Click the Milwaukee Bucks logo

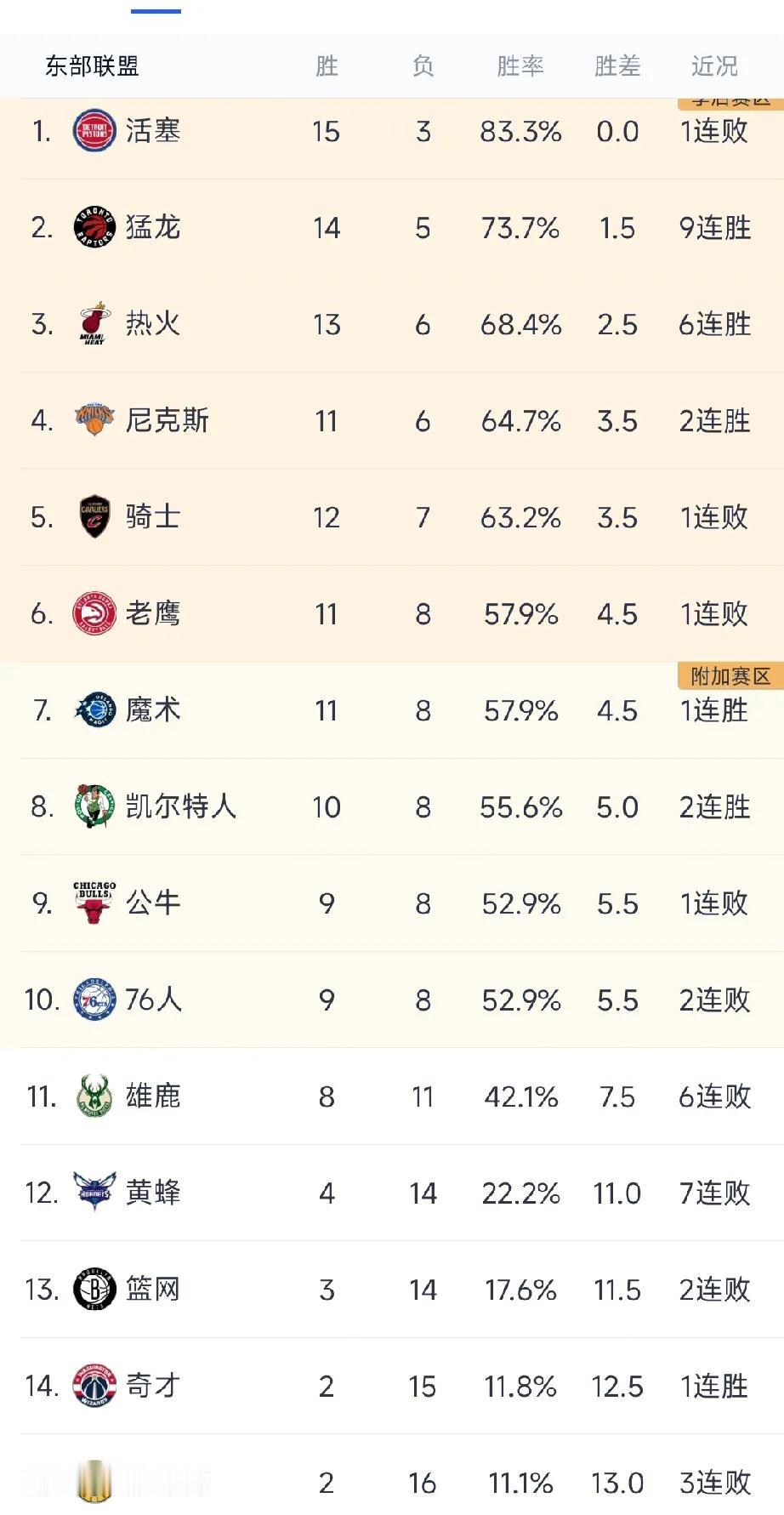pos(94,1096)
